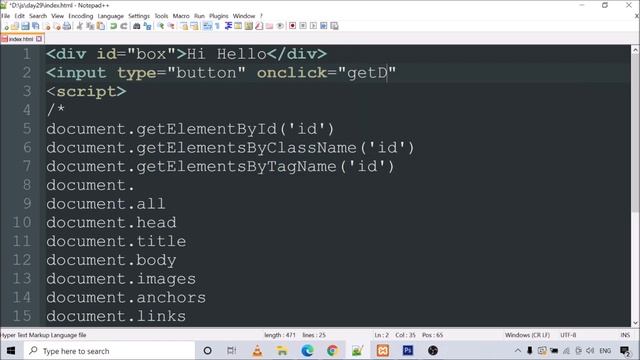Click the Copy toolbar icon

point(90,26)
